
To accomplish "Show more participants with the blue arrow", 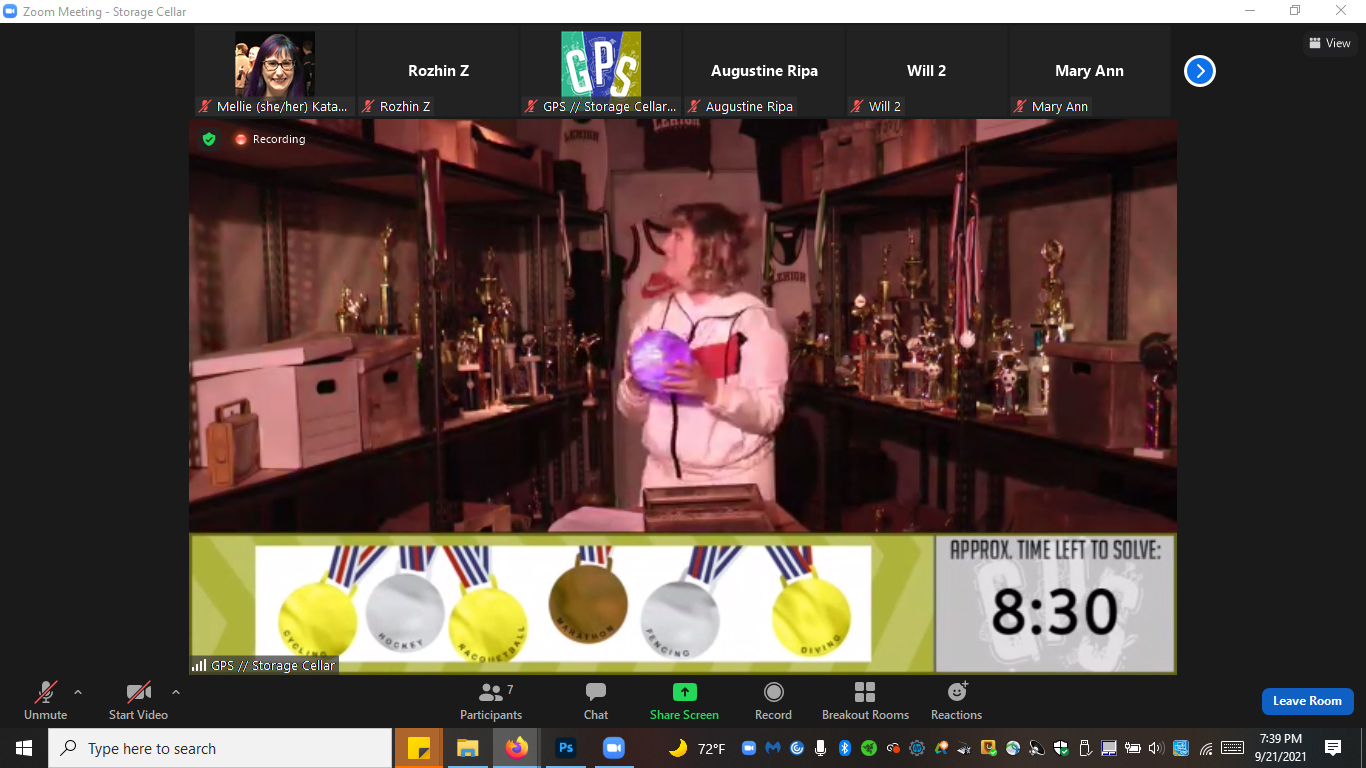I will (x=1199, y=71).
